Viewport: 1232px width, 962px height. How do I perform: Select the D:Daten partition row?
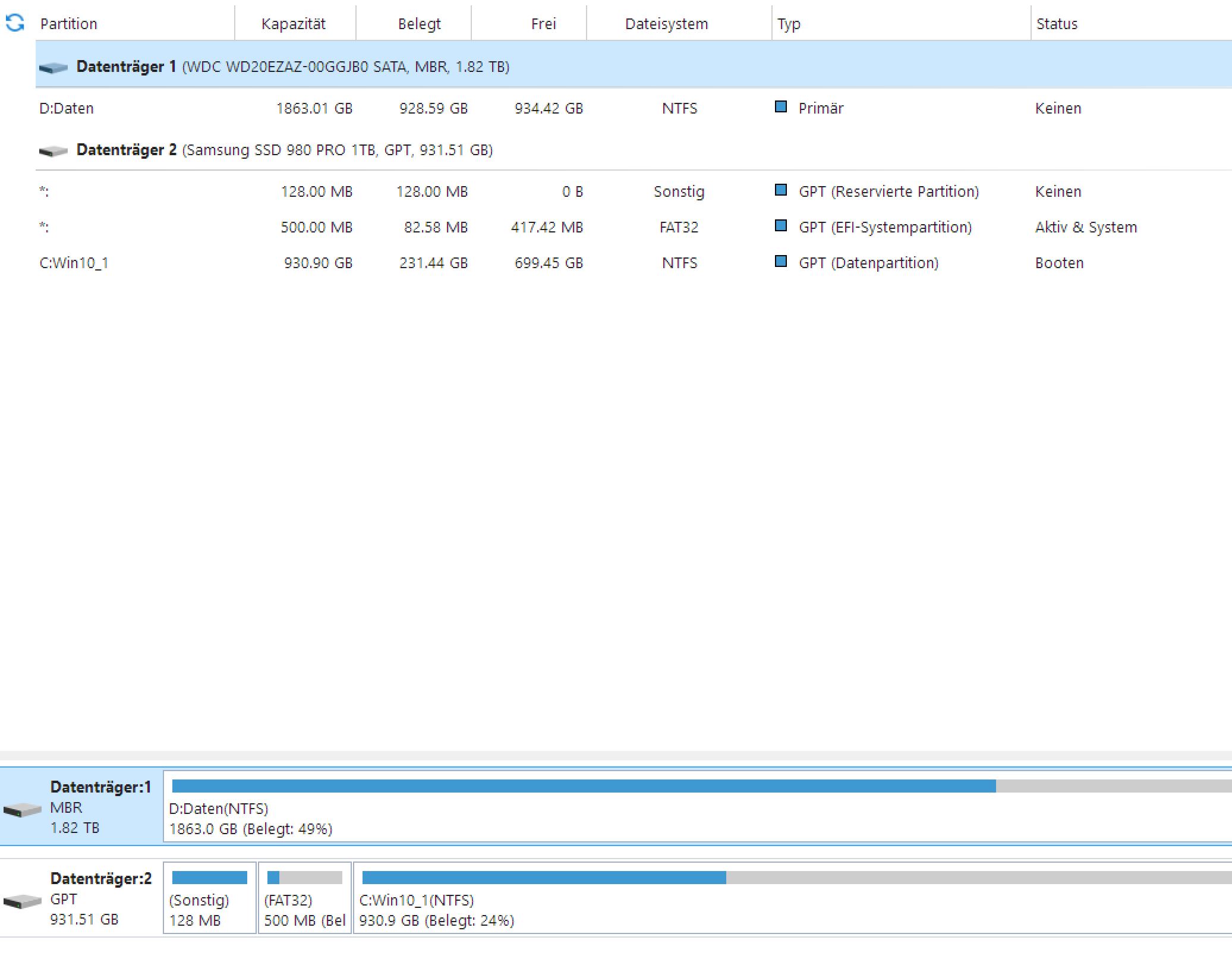634,108
